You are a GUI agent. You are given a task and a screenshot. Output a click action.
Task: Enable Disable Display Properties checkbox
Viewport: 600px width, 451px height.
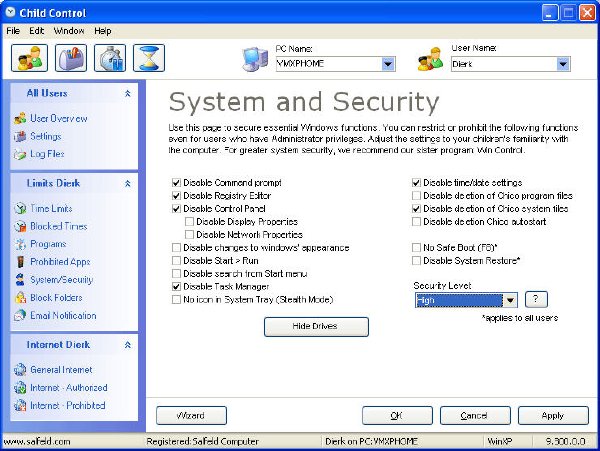click(189, 222)
